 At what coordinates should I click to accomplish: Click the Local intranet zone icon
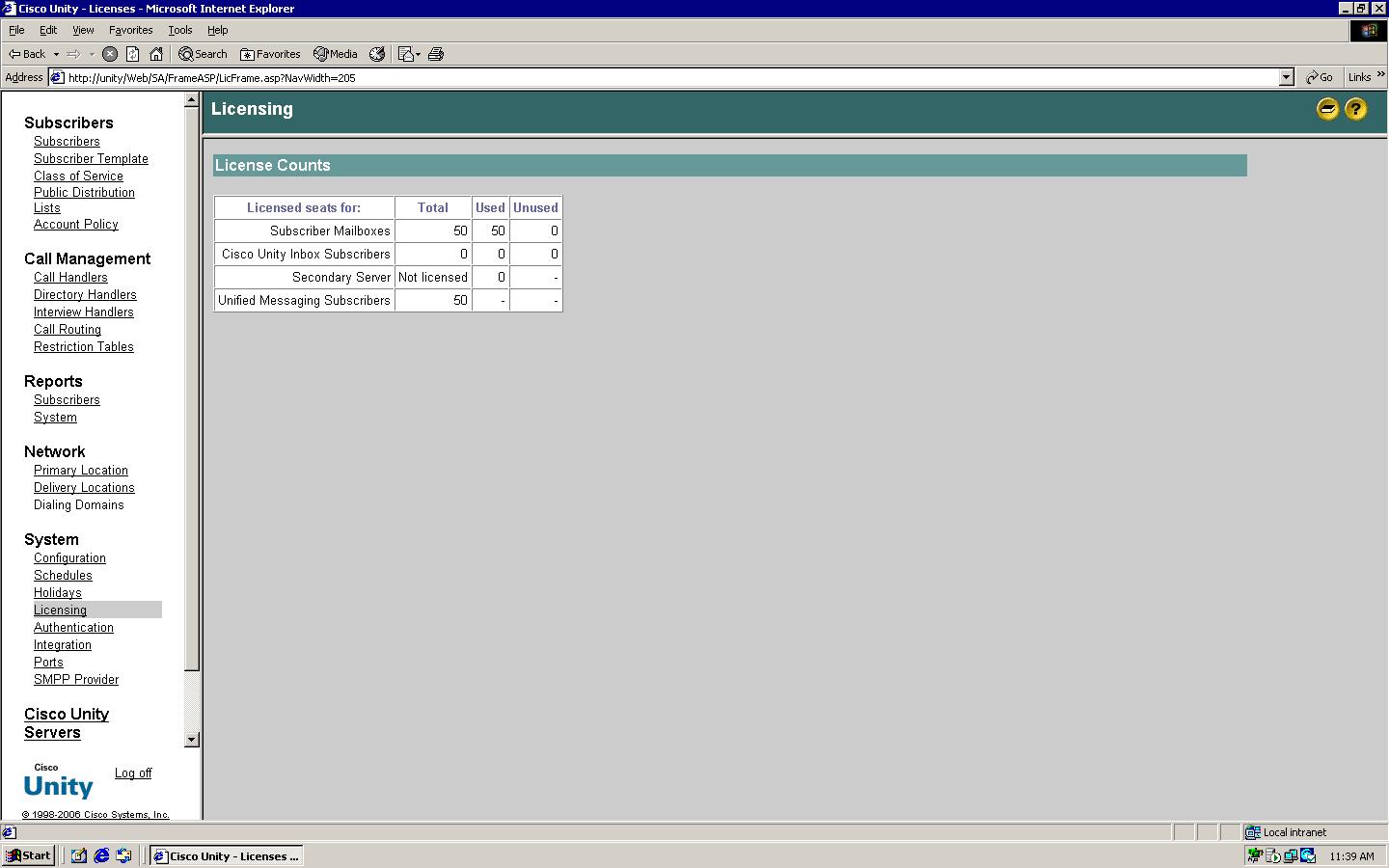1253,832
